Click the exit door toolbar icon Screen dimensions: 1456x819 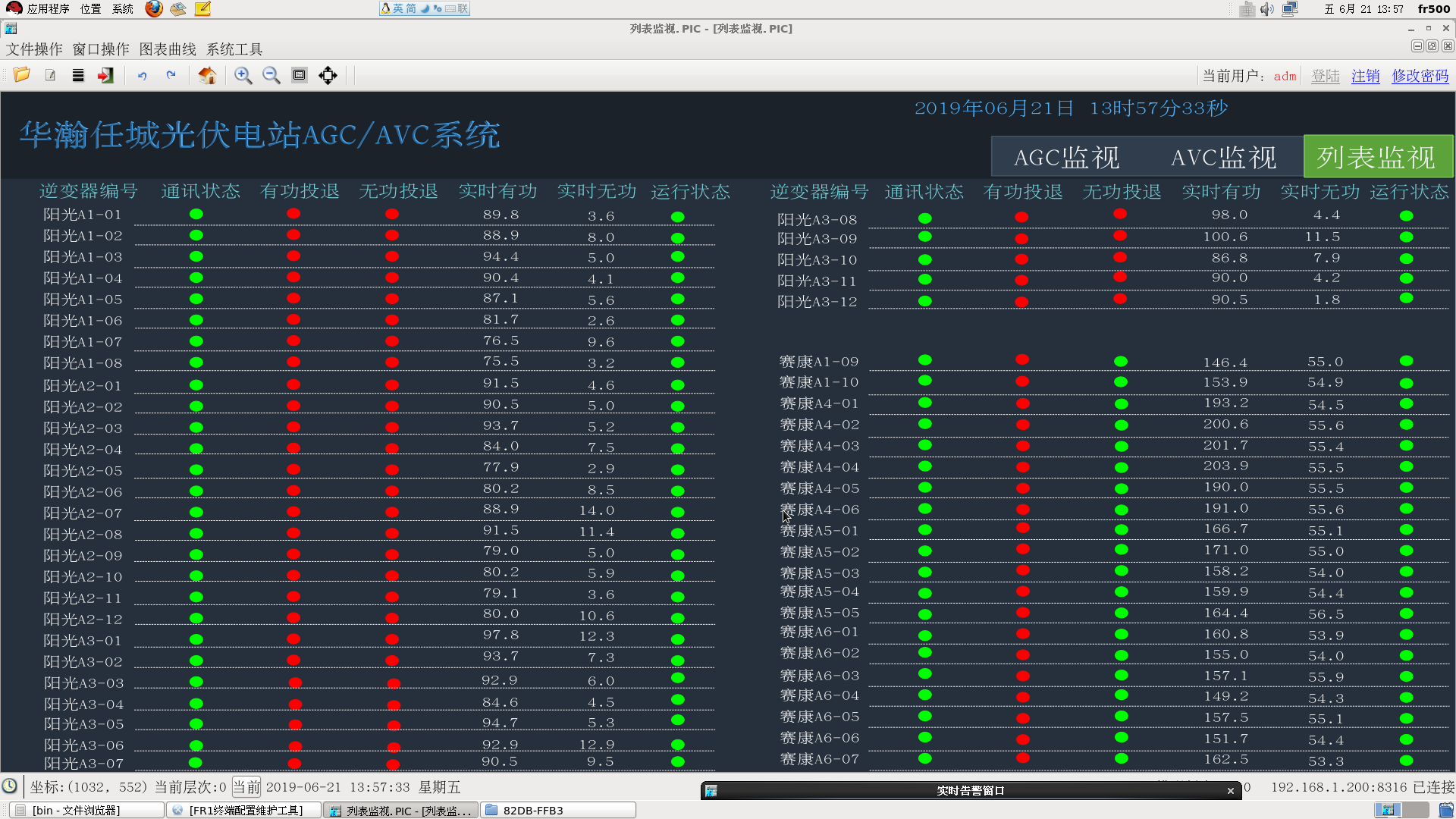pos(105,75)
